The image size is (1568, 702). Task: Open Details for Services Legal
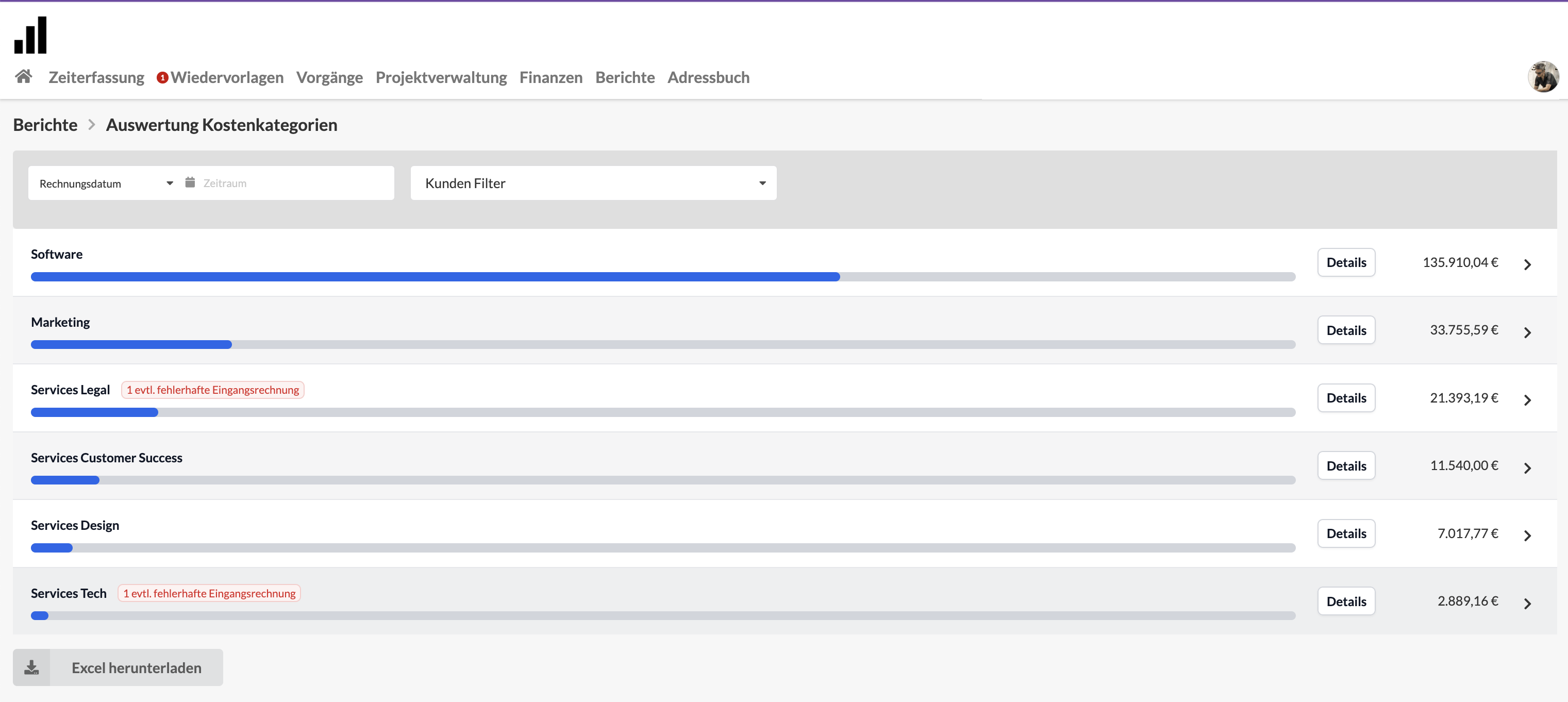1346,397
